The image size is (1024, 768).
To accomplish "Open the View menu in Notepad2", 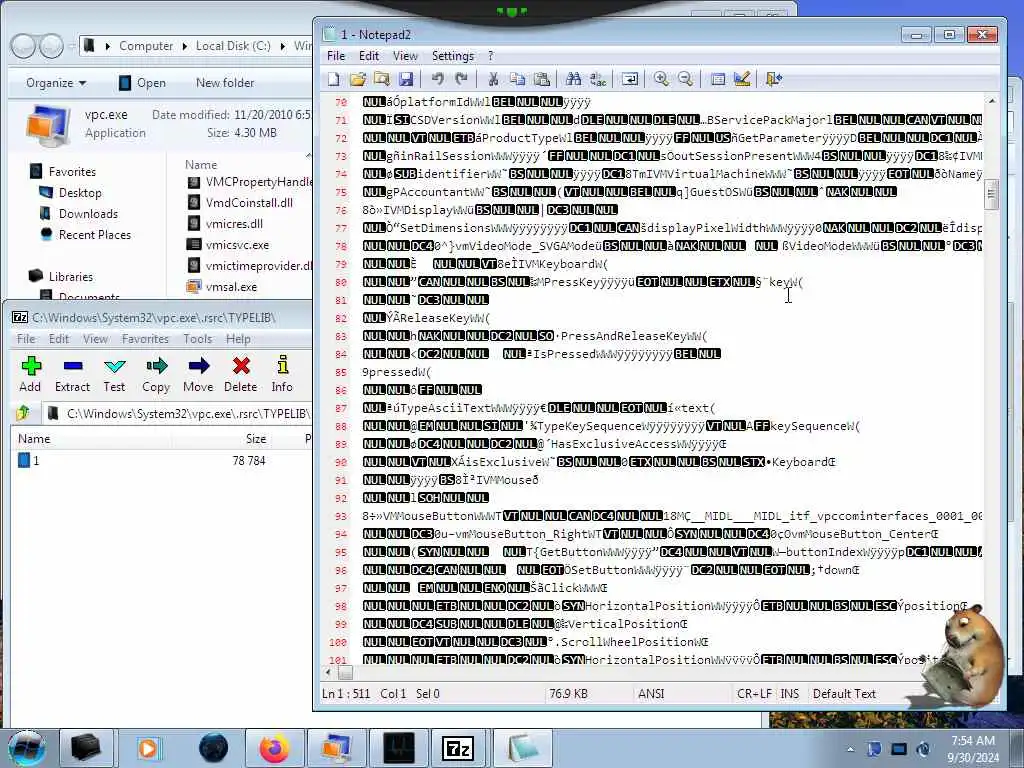I will 405,56.
